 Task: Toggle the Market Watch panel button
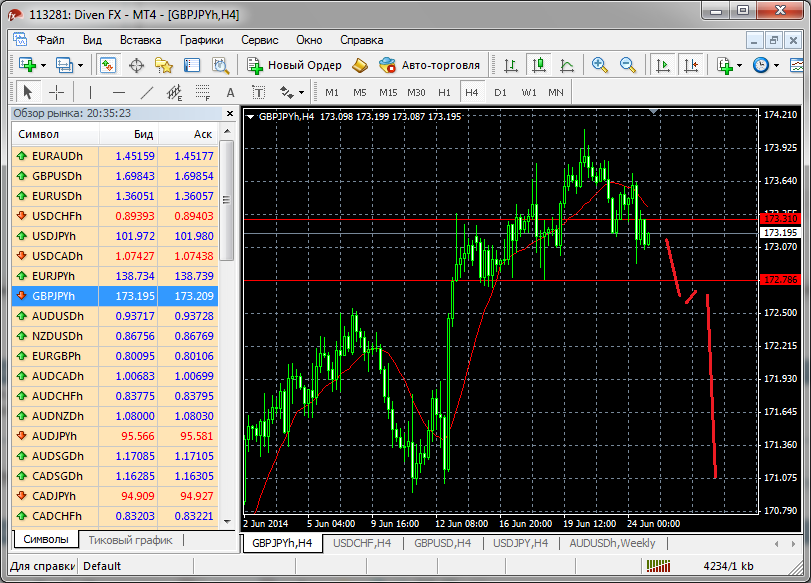(108, 66)
